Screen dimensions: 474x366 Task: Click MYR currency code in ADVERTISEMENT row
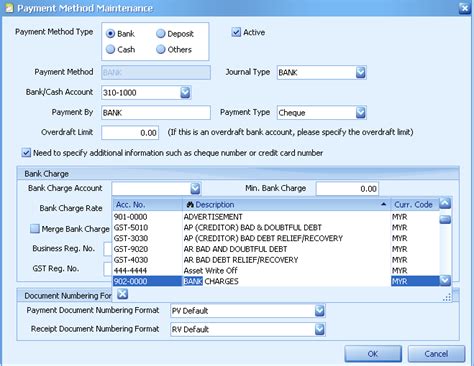(400, 217)
